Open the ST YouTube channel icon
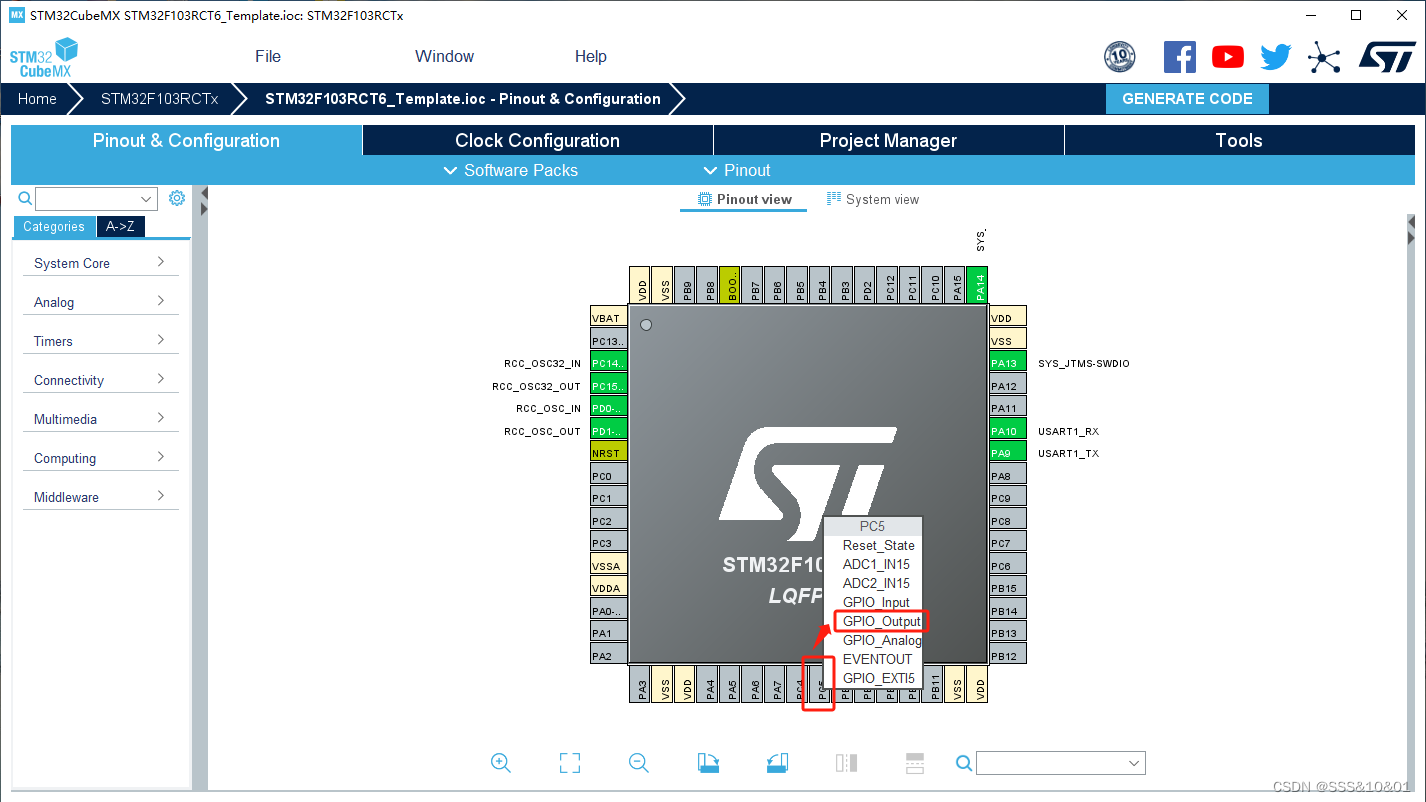The width and height of the screenshot is (1426, 802). tap(1228, 57)
